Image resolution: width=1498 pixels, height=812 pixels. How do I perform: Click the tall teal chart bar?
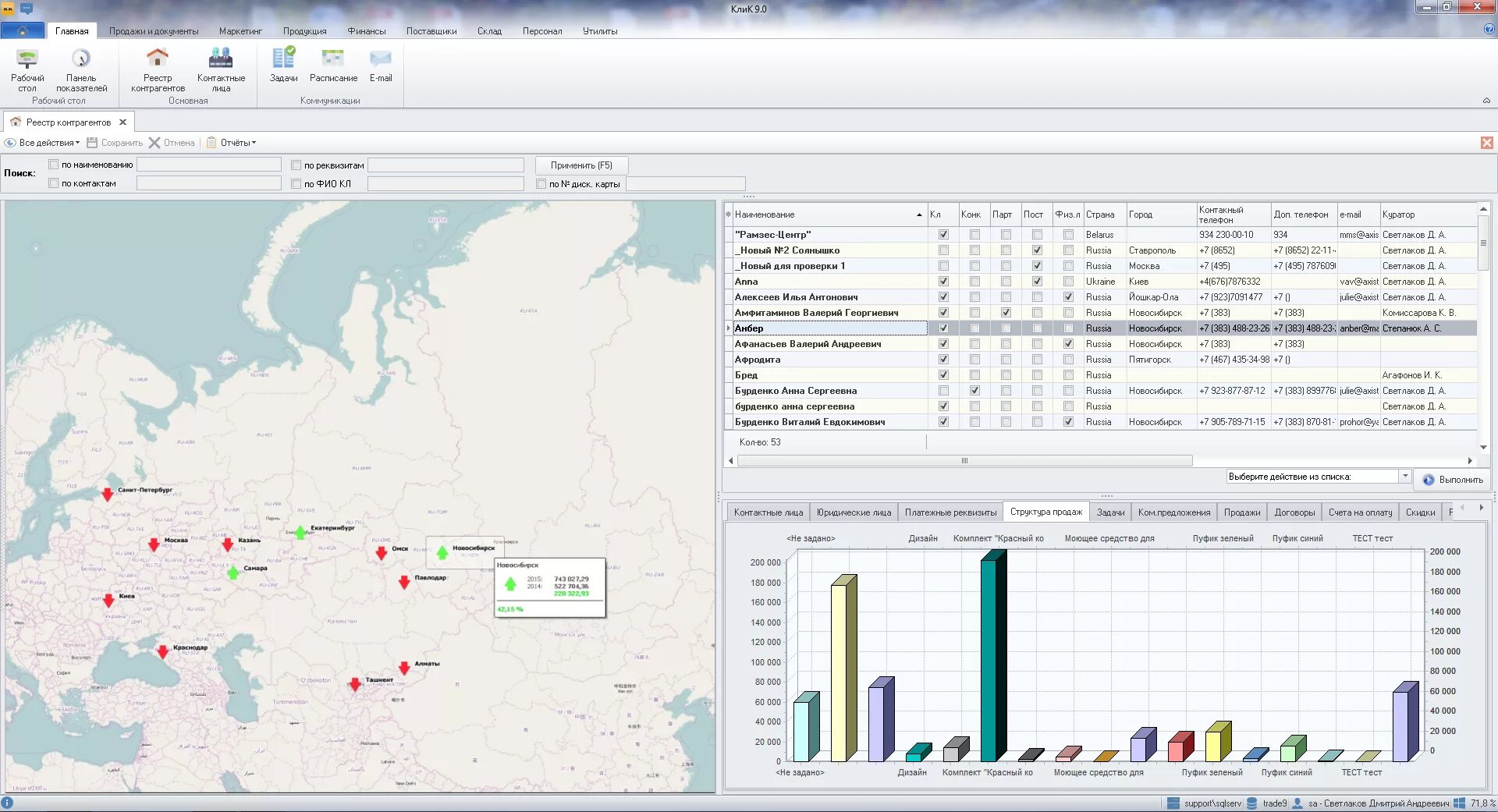point(992,656)
